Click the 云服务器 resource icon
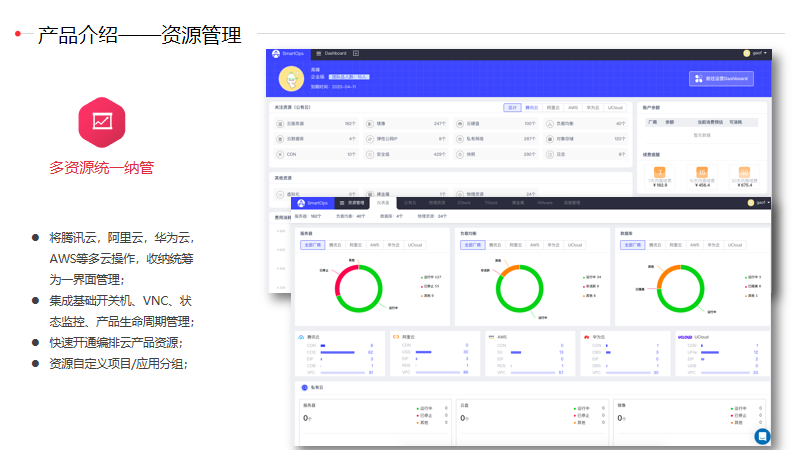Image resolution: width=800 pixels, height=450 pixels. coord(280,123)
